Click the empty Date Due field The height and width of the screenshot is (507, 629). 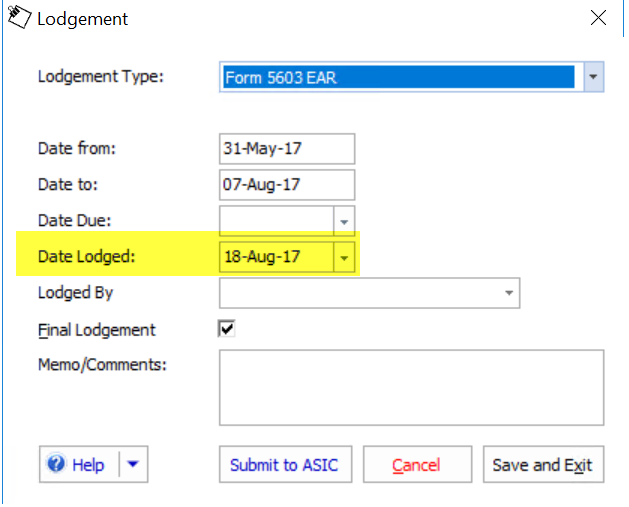[277, 221]
